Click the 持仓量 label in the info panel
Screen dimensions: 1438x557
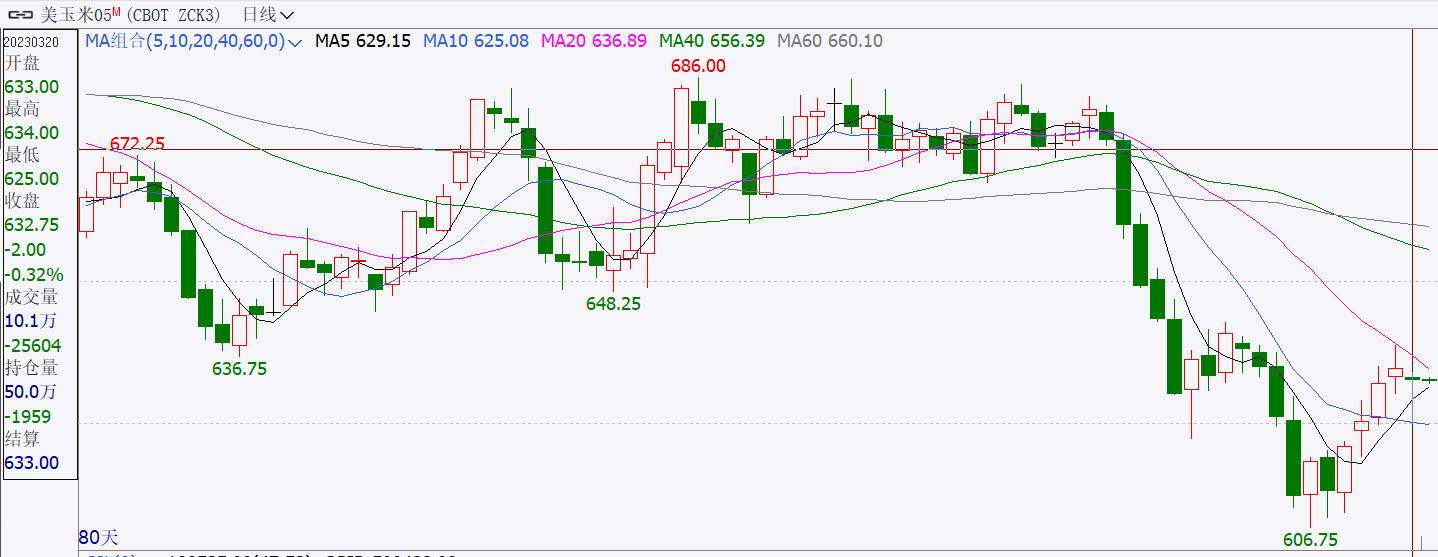(31, 368)
